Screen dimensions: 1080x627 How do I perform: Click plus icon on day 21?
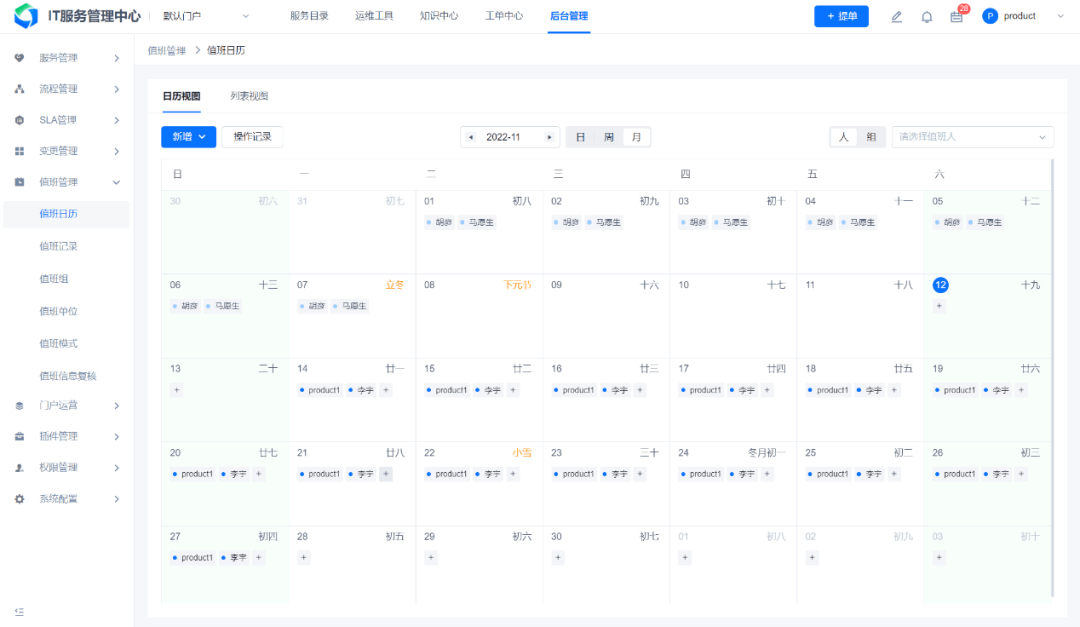point(386,474)
